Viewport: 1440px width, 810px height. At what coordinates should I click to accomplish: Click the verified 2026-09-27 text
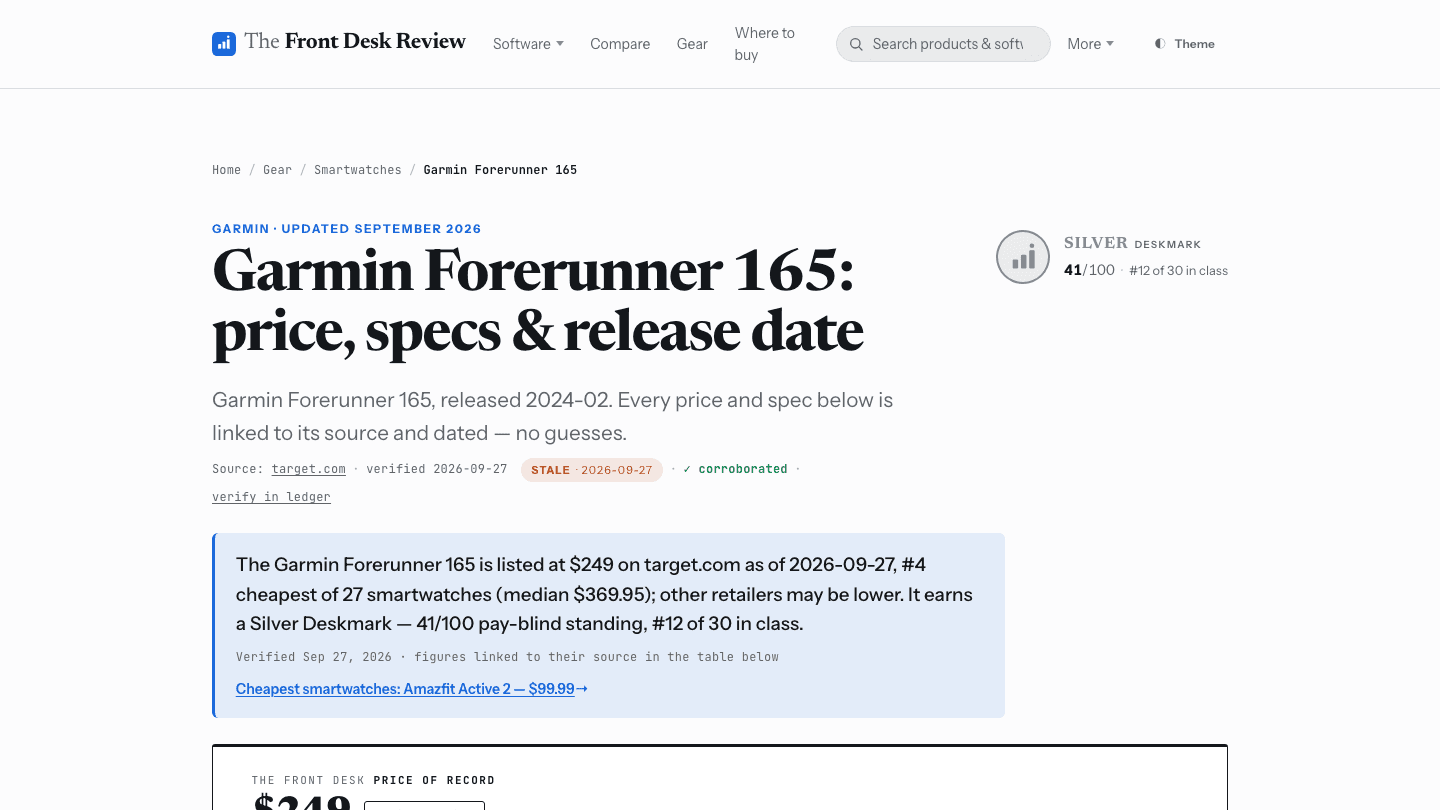(437, 469)
